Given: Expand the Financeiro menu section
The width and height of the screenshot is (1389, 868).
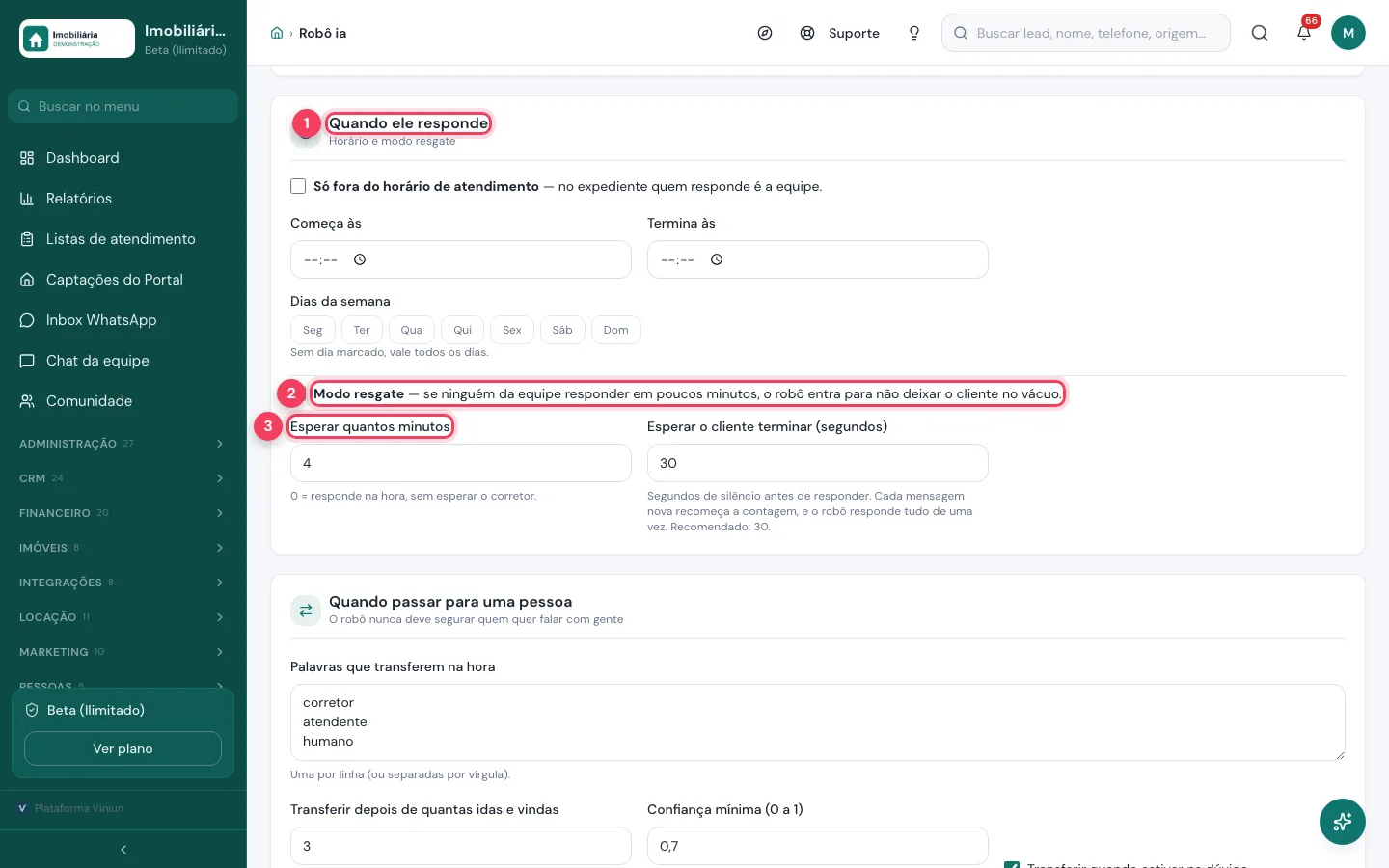Looking at the screenshot, I should (123, 513).
